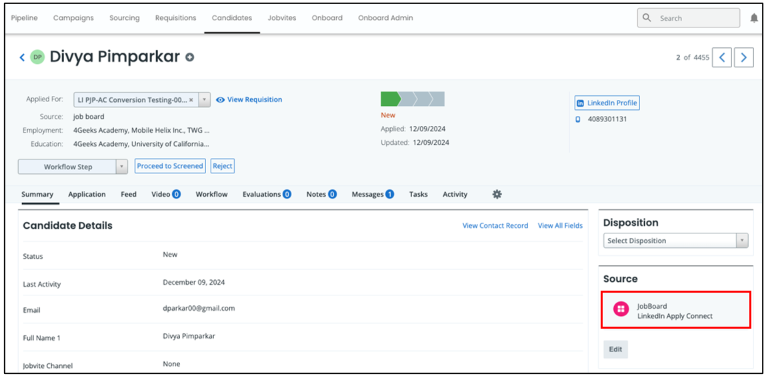The image size is (766, 377).
Task: Open the Workflow Step dropdown
Action: point(73,167)
